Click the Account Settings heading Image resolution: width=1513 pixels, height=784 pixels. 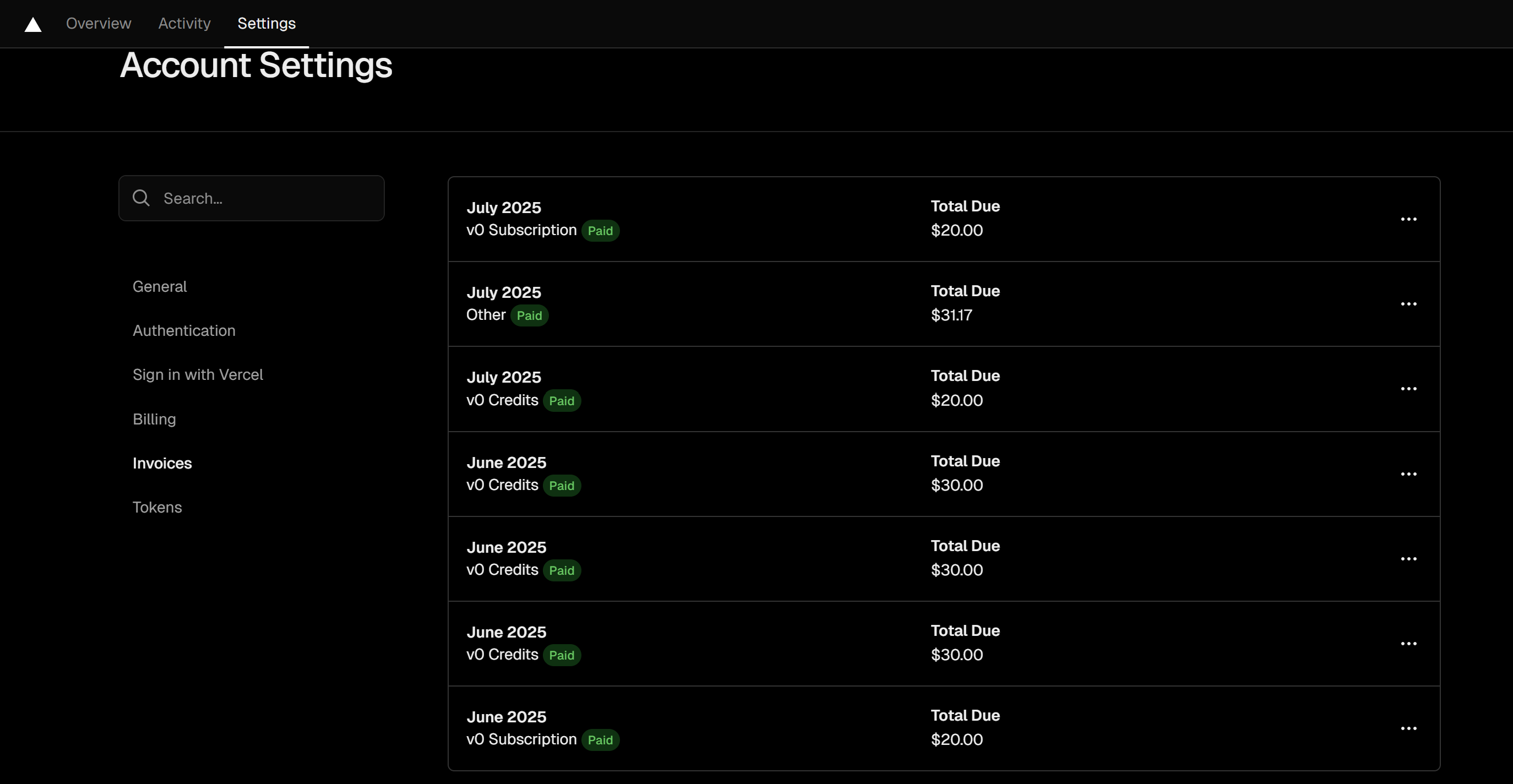(x=255, y=65)
